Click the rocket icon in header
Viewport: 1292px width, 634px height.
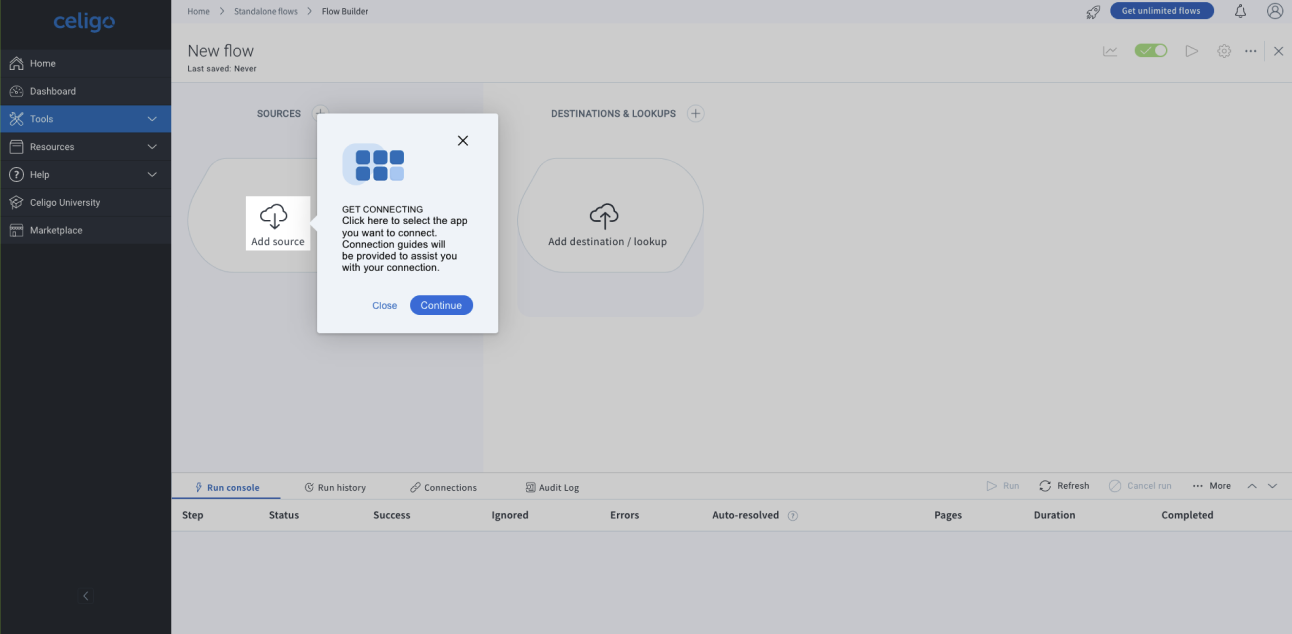tap(1093, 12)
